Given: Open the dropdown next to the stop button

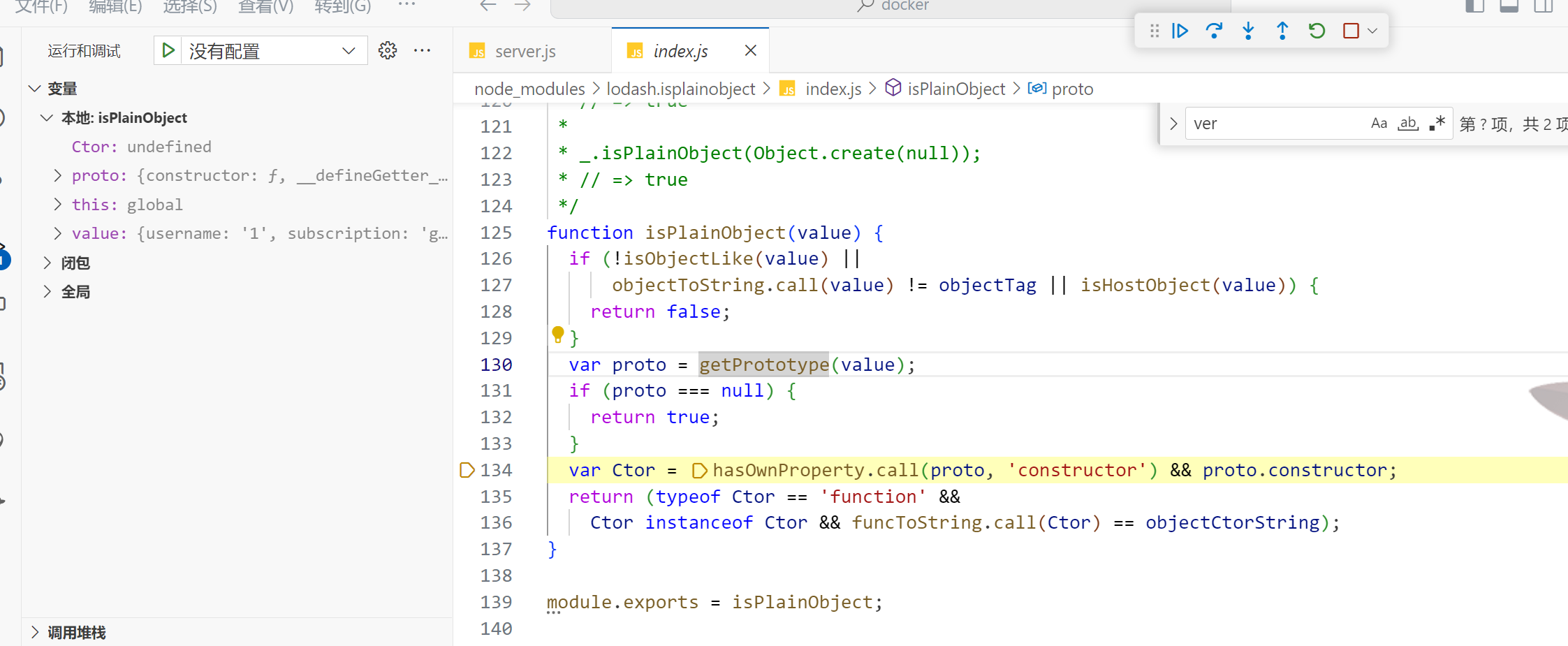Looking at the screenshot, I should pos(1372,31).
